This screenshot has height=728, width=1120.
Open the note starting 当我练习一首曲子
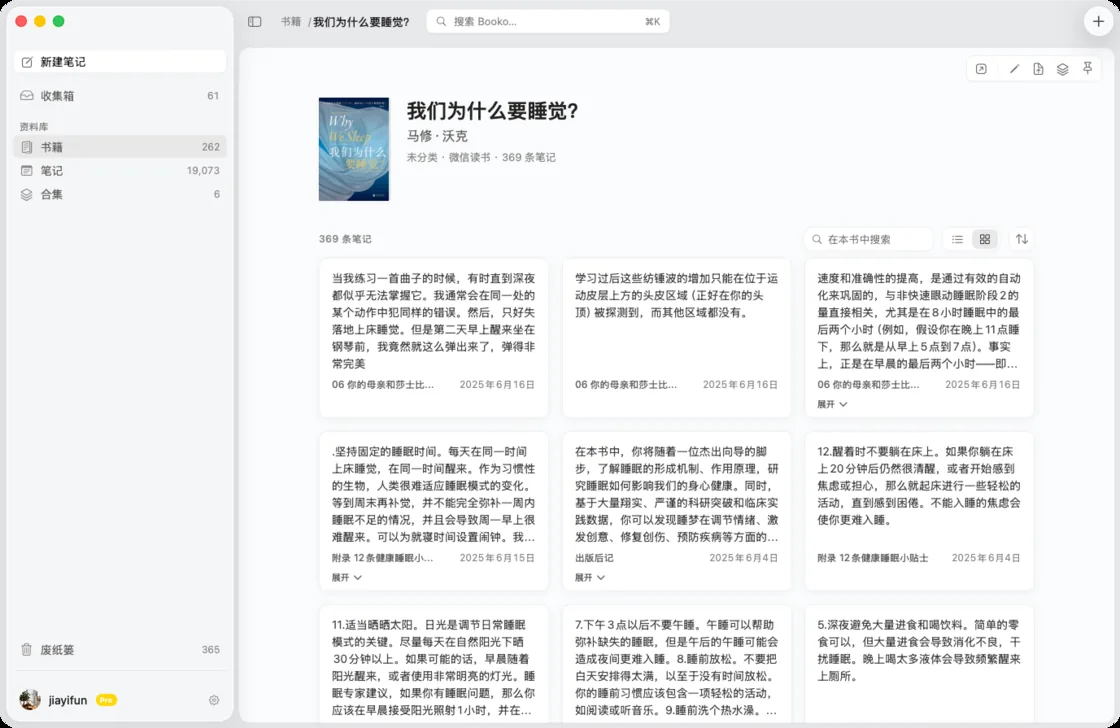(x=434, y=337)
